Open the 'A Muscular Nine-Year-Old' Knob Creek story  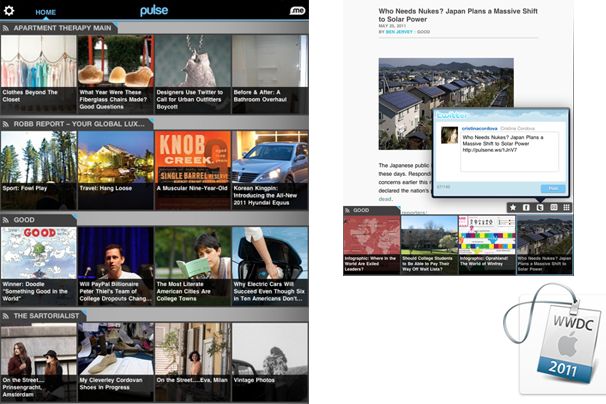click(x=193, y=170)
